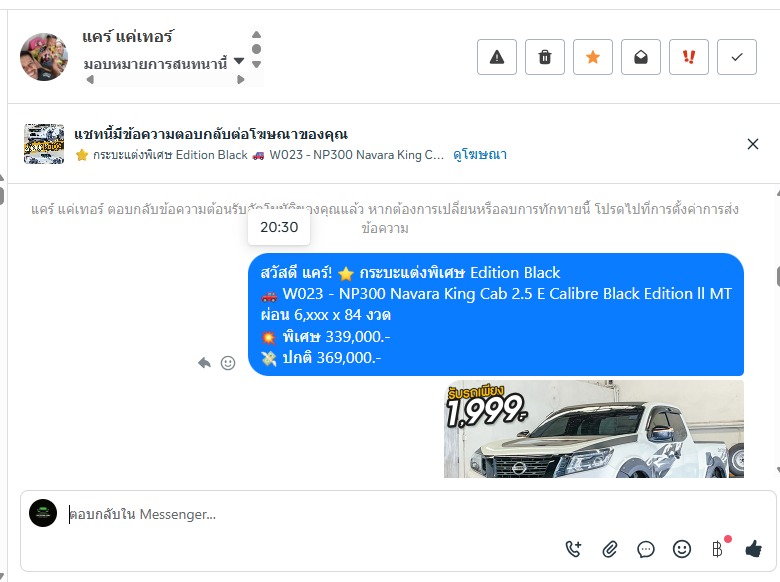The height and width of the screenshot is (582, 780).
Task: Add emoji reaction to the message
Action: (228, 363)
